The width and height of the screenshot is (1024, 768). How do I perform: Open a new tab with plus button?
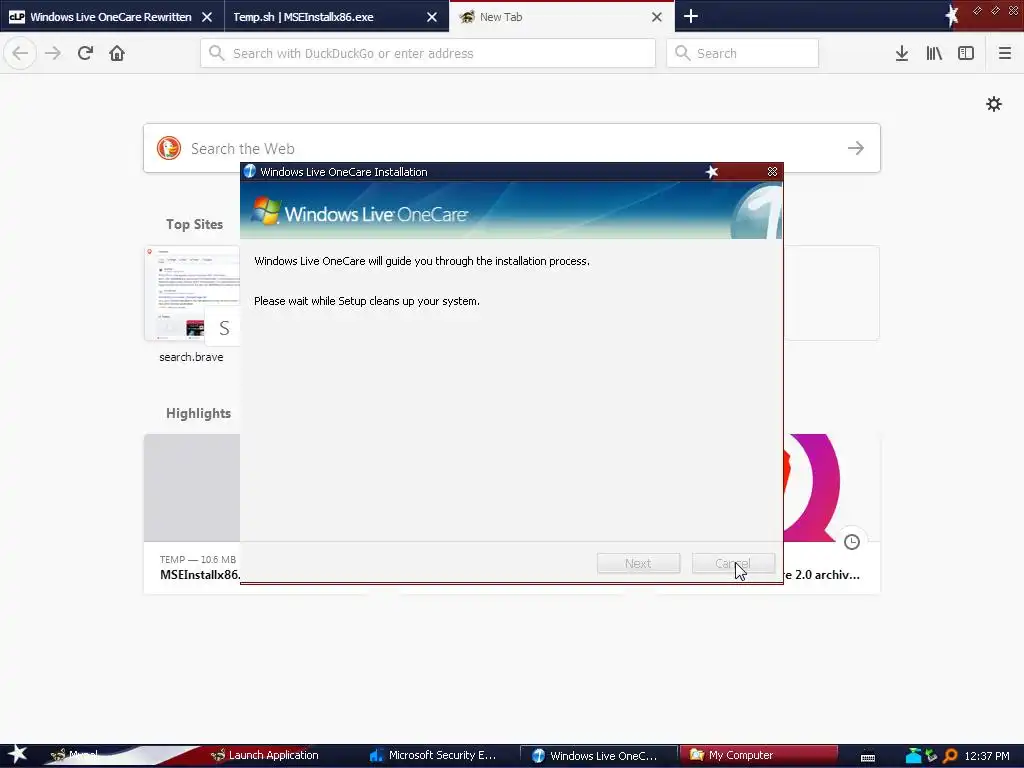point(691,16)
